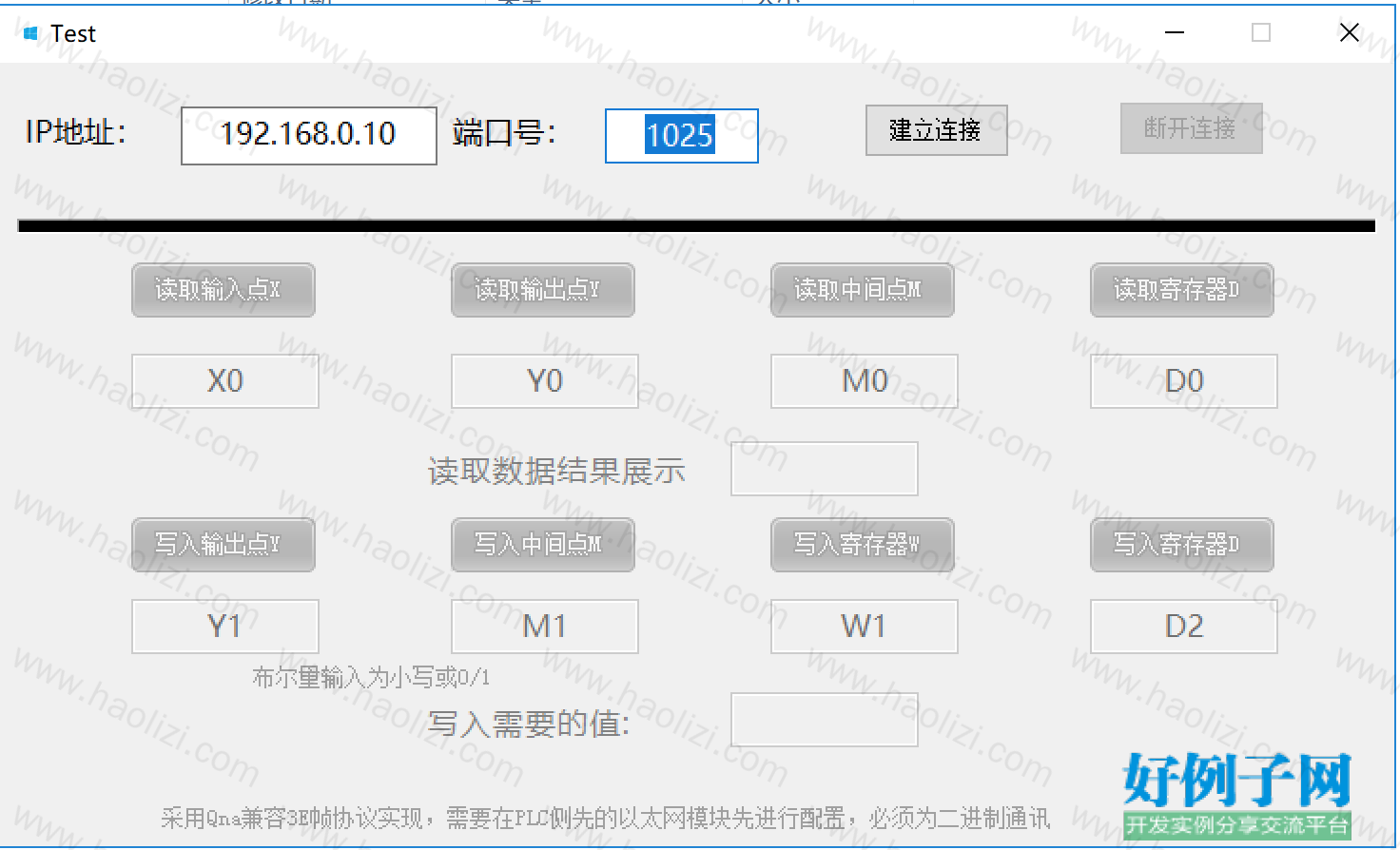Click the read data result display box

(825, 469)
